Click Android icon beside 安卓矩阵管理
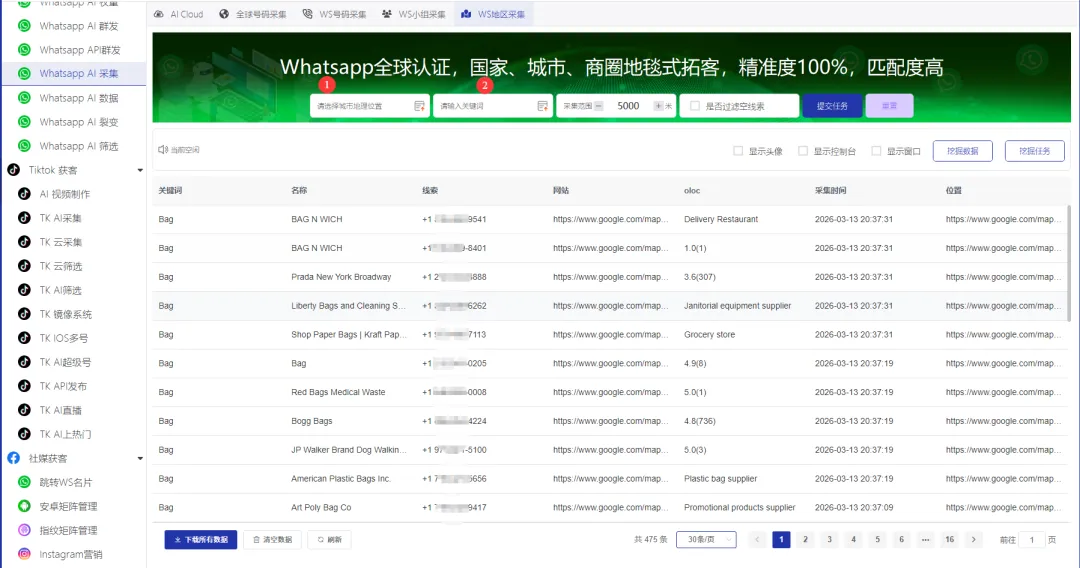The image size is (1080, 568). pyautogui.click(x=24, y=506)
